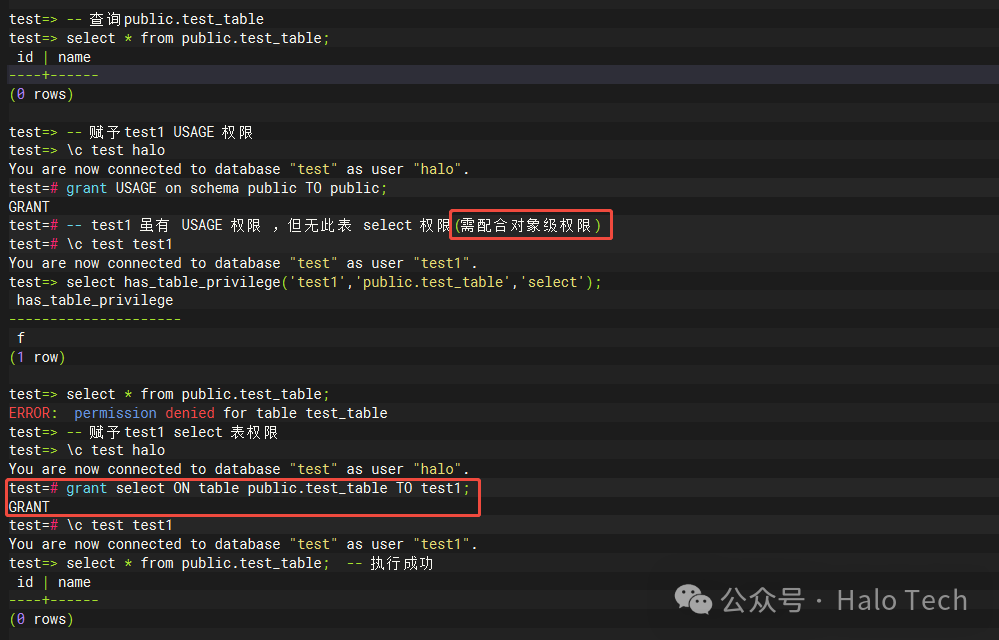999x640 pixels.
Task: Click the word "permission" in the error message
Action: 115,413
